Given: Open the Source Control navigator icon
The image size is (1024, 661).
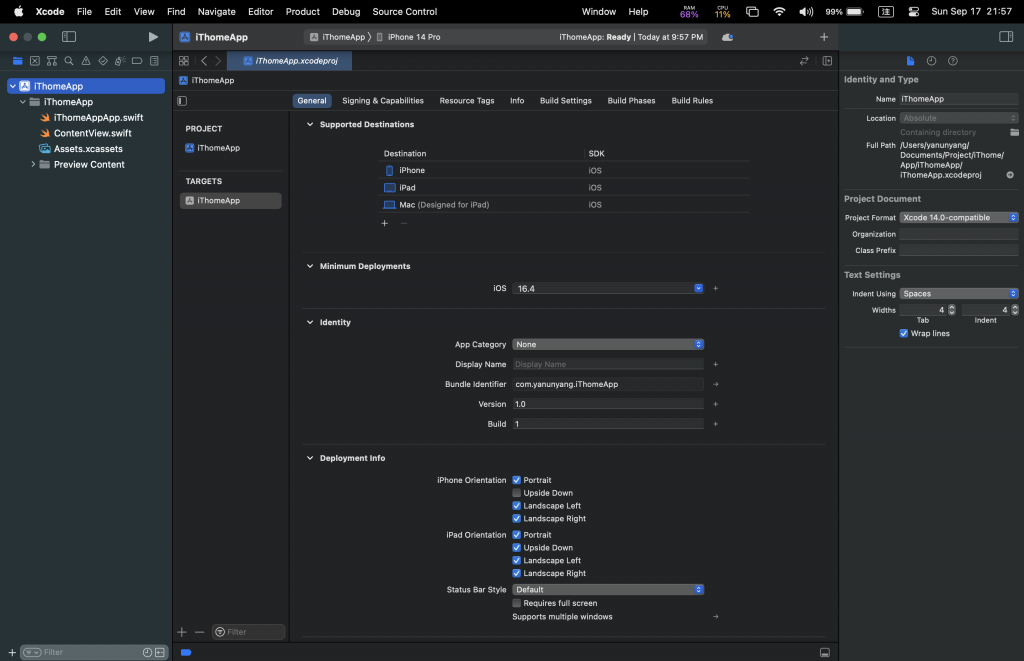Looking at the screenshot, I should (x=35, y=61).
